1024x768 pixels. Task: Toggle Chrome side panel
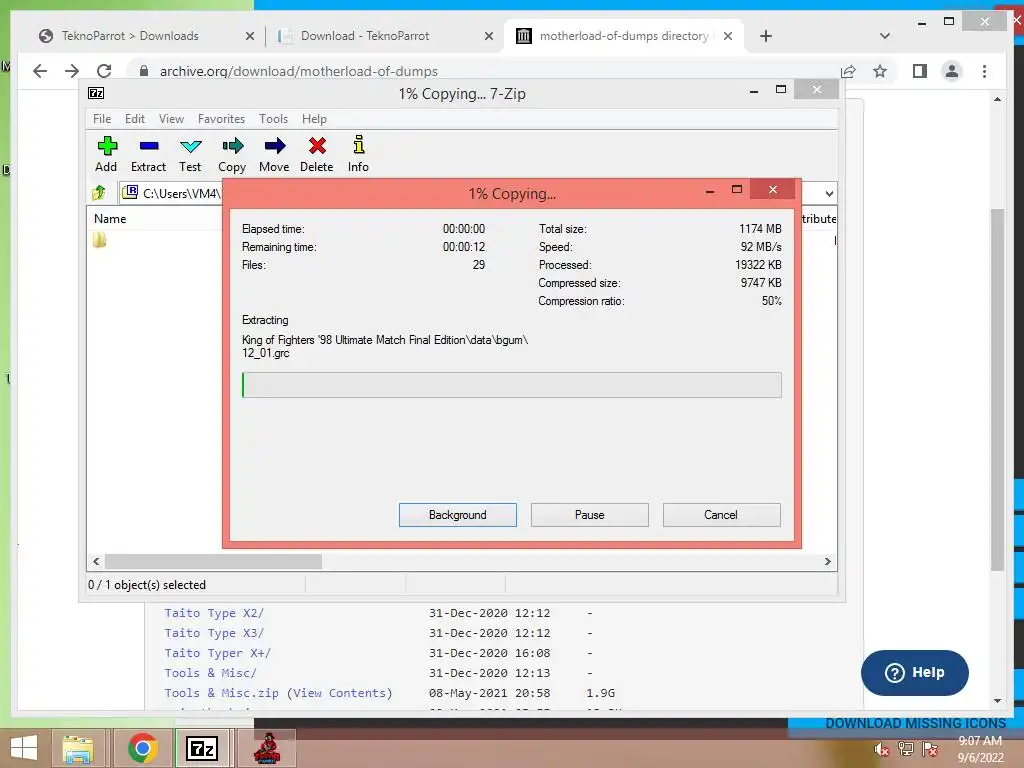point(920,71)
